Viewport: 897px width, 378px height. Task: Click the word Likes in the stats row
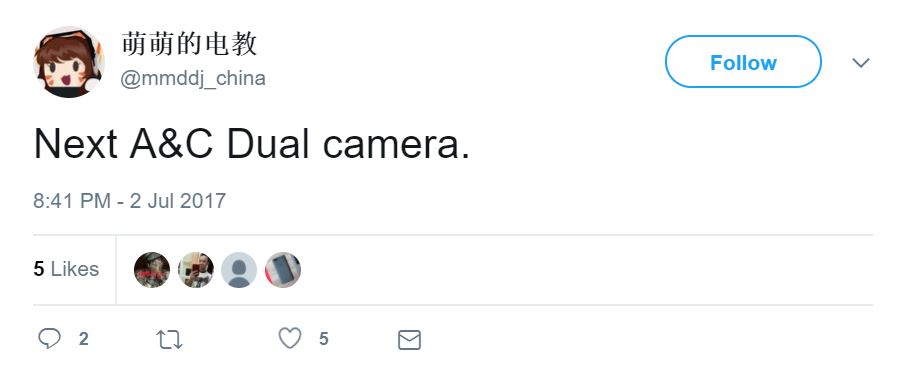pyautogui.click(x=75, y=269)
